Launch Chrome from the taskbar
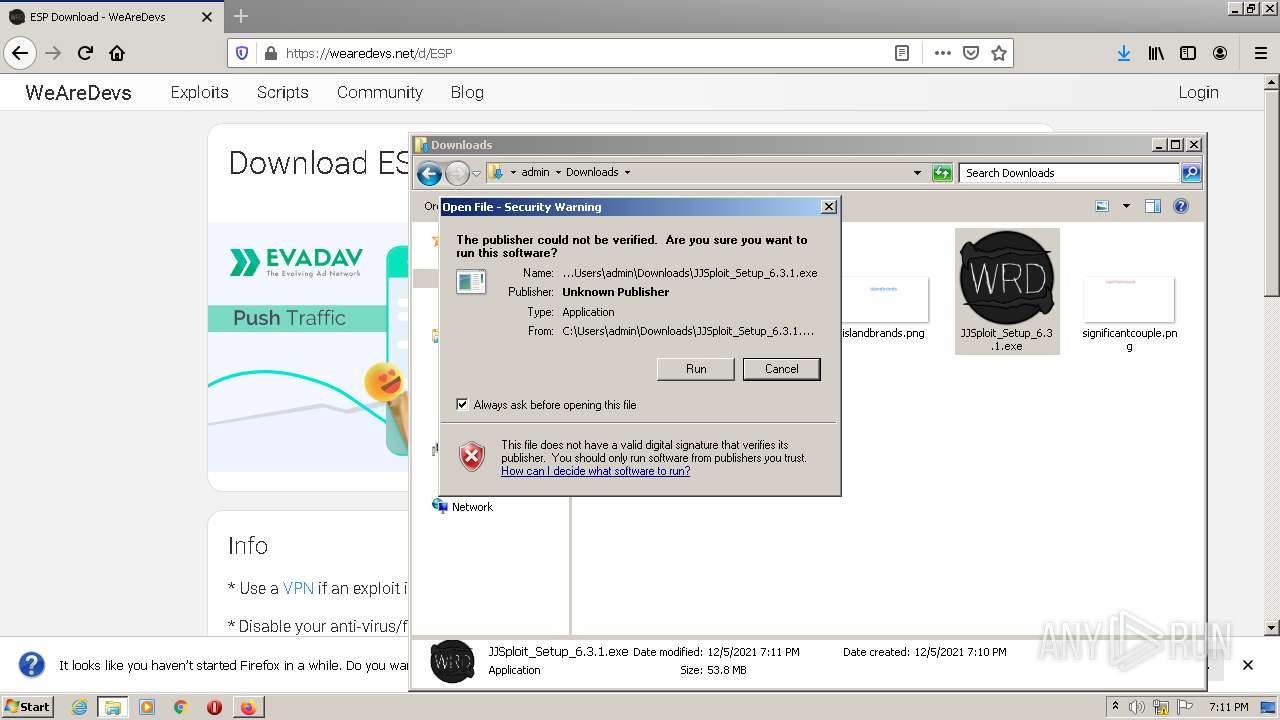Viewport: 1280px width, 720px height. [180, 707]
